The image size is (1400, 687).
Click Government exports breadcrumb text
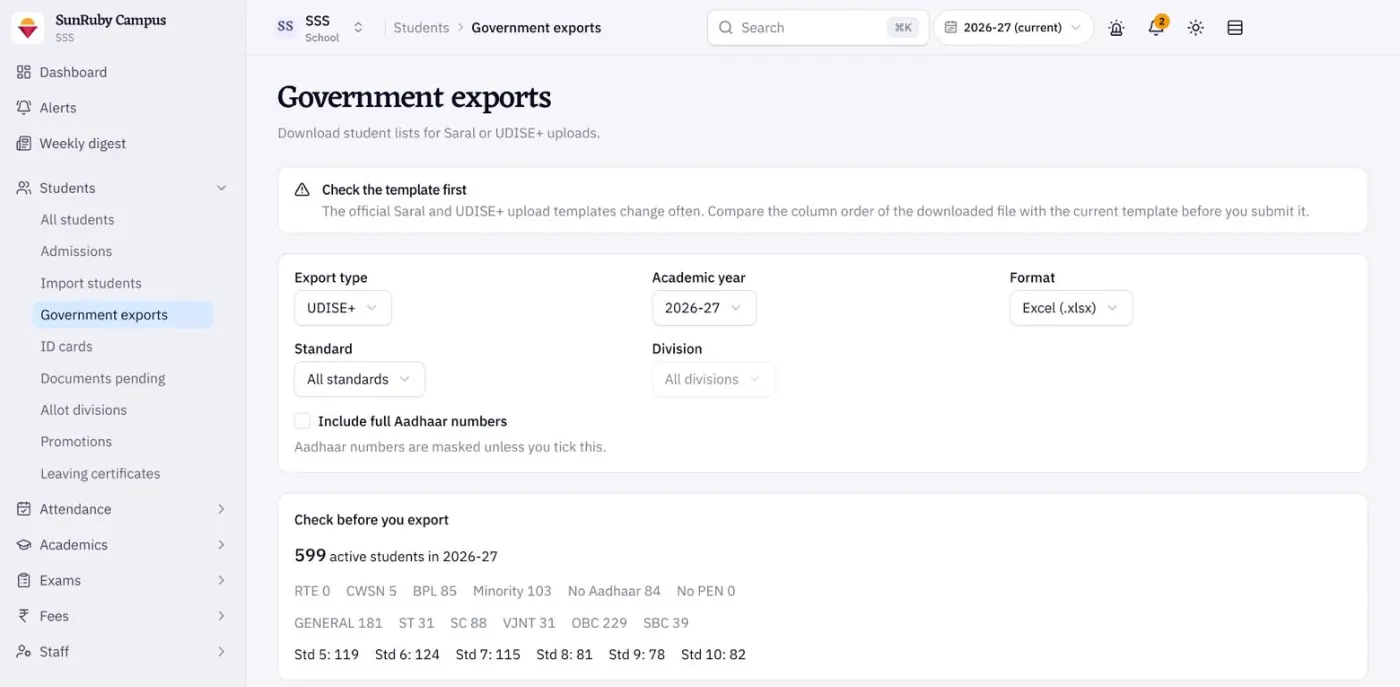click(536, 28)
